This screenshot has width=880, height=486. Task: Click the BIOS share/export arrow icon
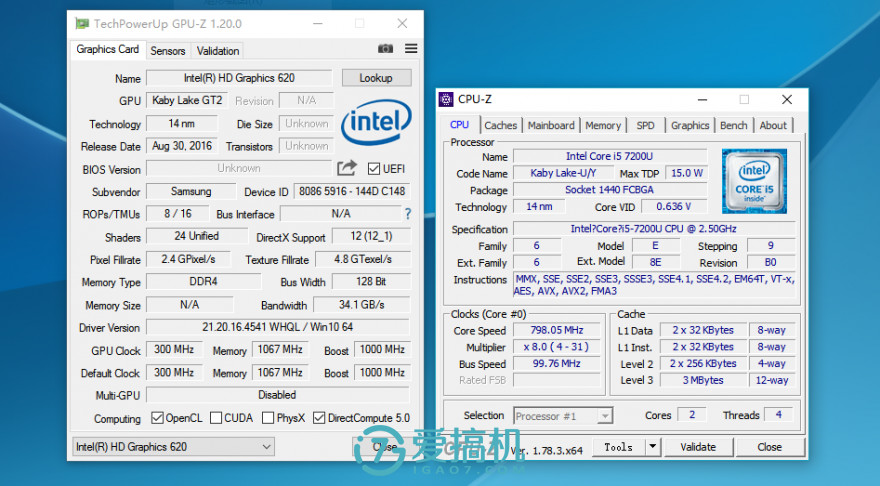point(347,168)
